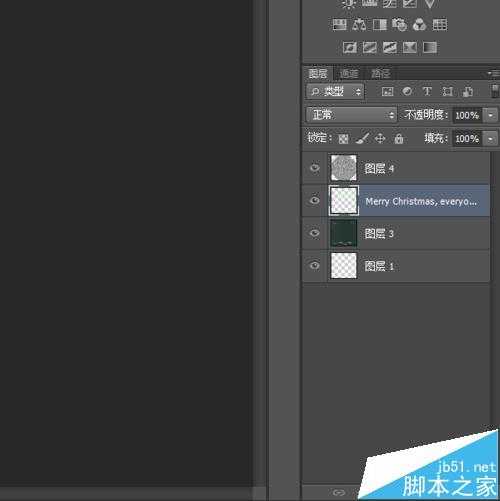Hide 图层 4 with eye icon
Viewport: 500px width, 501px height.
click(x=314, y=168)
